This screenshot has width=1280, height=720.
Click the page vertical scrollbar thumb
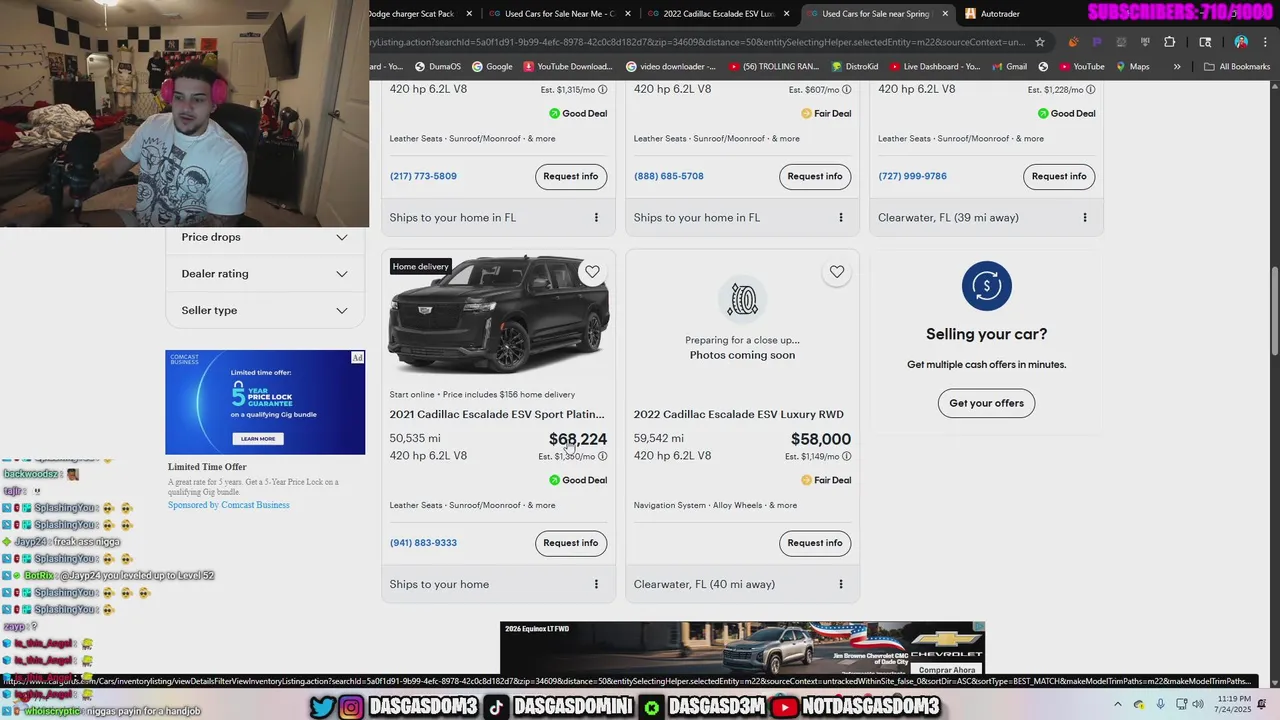pos(1274,310)
